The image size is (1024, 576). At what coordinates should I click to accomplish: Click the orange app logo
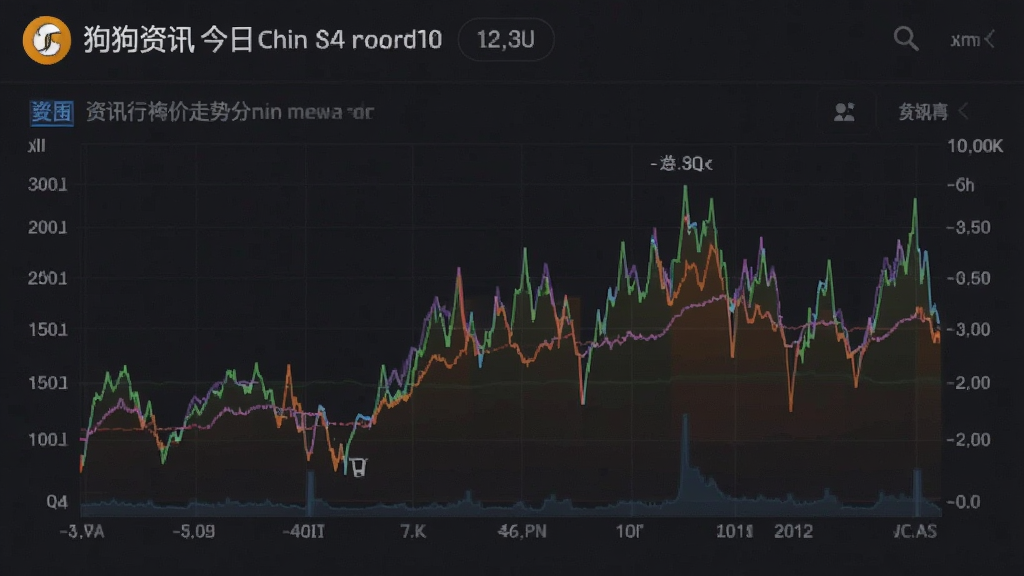click(46, 40)
